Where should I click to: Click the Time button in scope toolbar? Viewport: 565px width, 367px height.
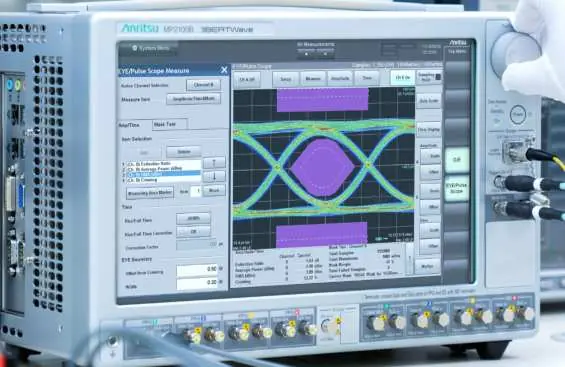point(367,78)
